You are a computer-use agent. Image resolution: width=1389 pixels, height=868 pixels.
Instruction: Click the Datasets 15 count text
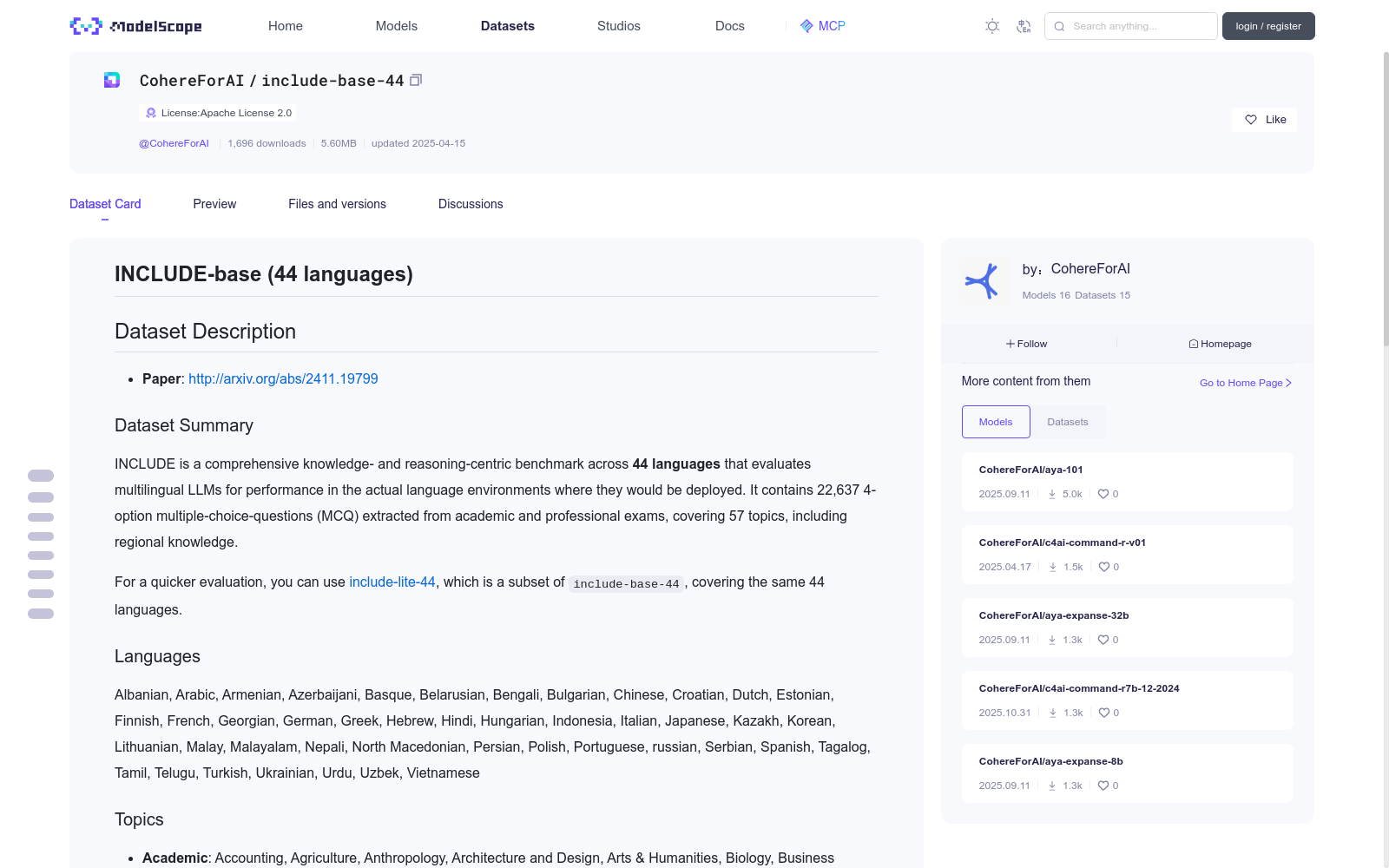tap(1103, 295)
